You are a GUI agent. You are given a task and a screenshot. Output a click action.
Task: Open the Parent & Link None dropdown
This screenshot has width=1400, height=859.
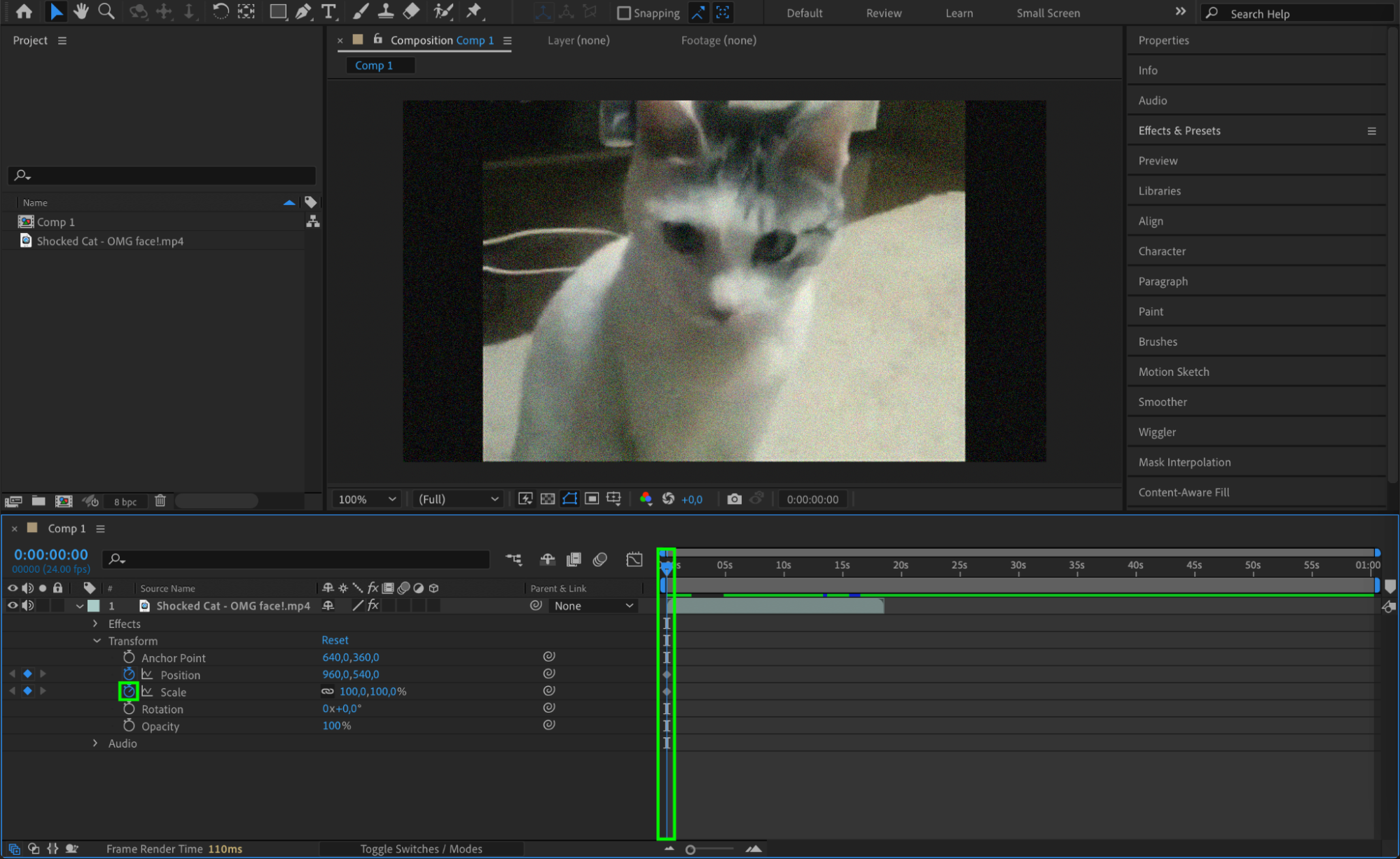[593, 606]
